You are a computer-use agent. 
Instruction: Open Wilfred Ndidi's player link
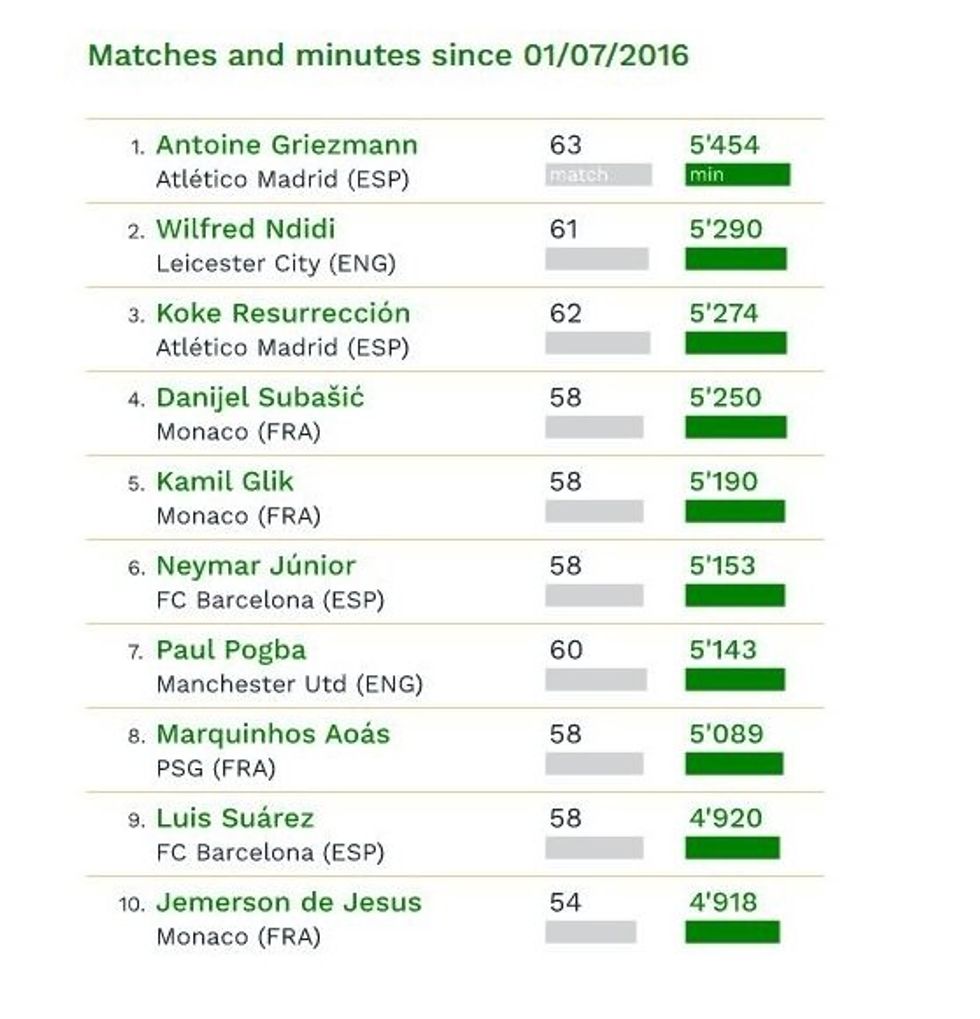tap(245, 230)
